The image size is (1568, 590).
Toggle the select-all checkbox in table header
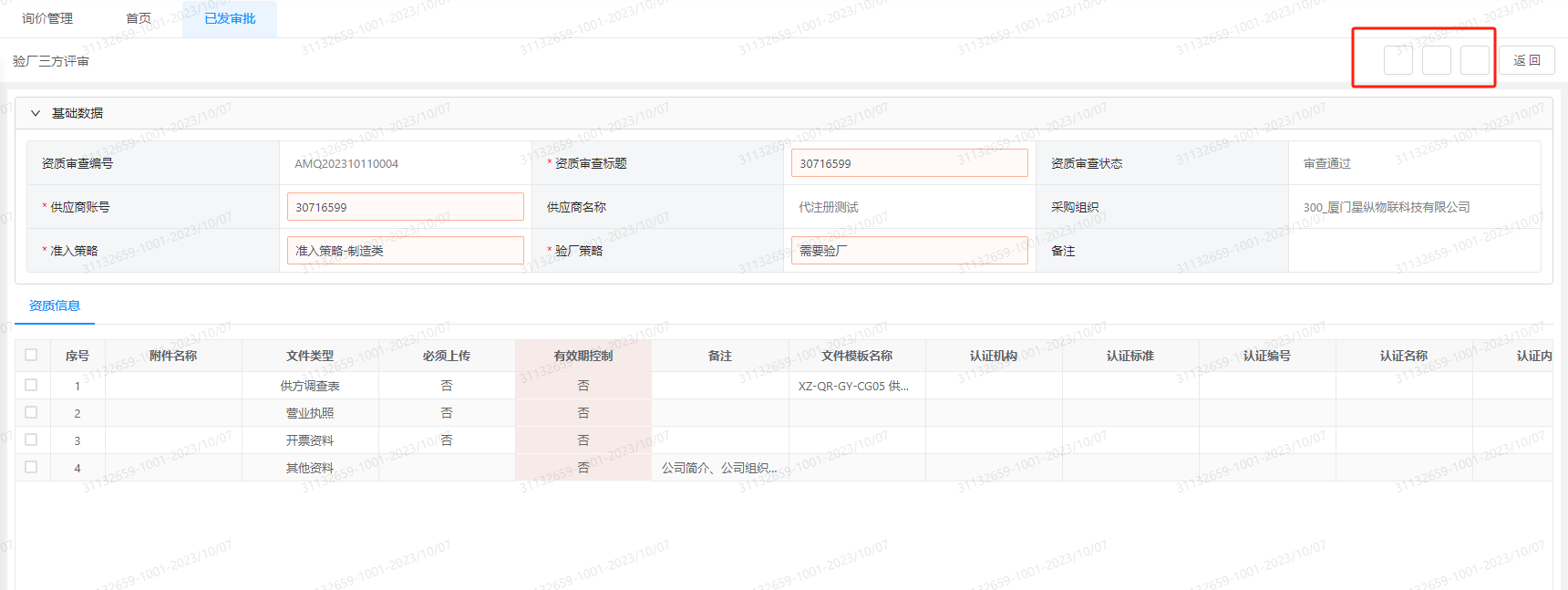[x=31, y=355]
